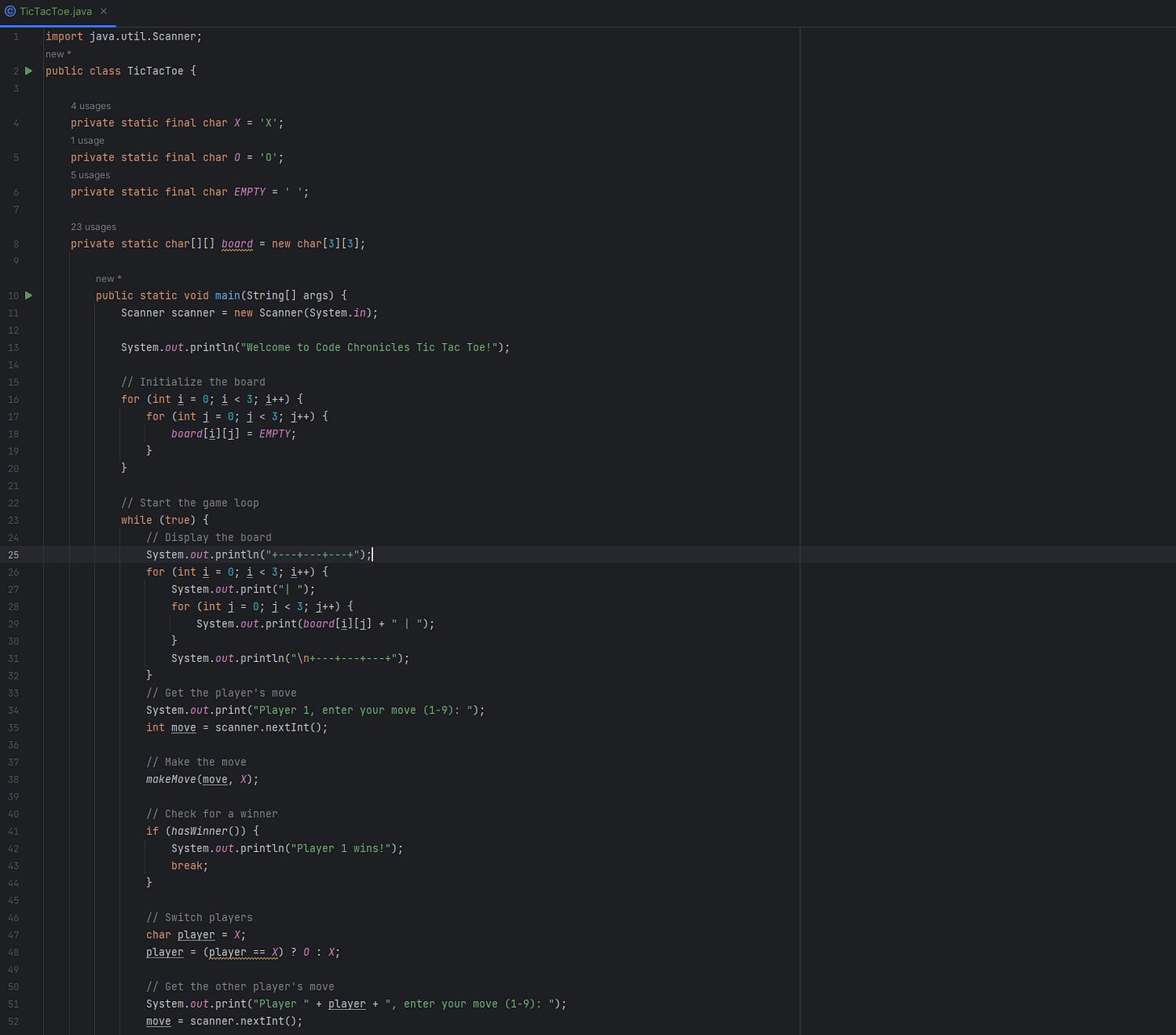Image resolution: width=1176 pixels, height=1035 pixels.
Task: Open the '23 usages' hint above board field
Action: pyautogui.click(x=94, y=227)
